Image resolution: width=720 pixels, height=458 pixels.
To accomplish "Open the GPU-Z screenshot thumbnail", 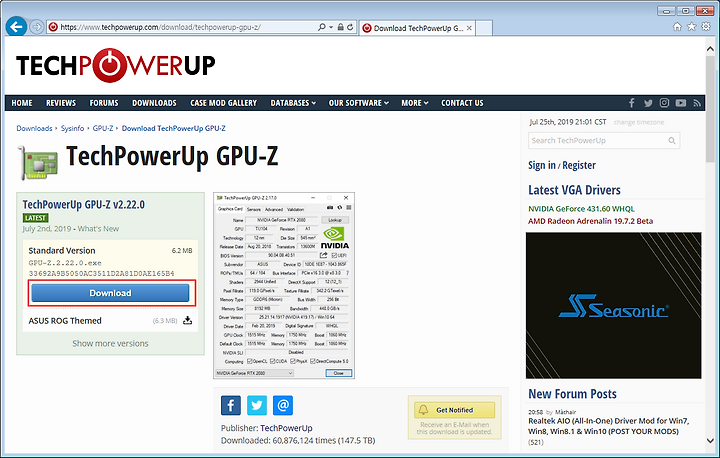I will 284,285.
